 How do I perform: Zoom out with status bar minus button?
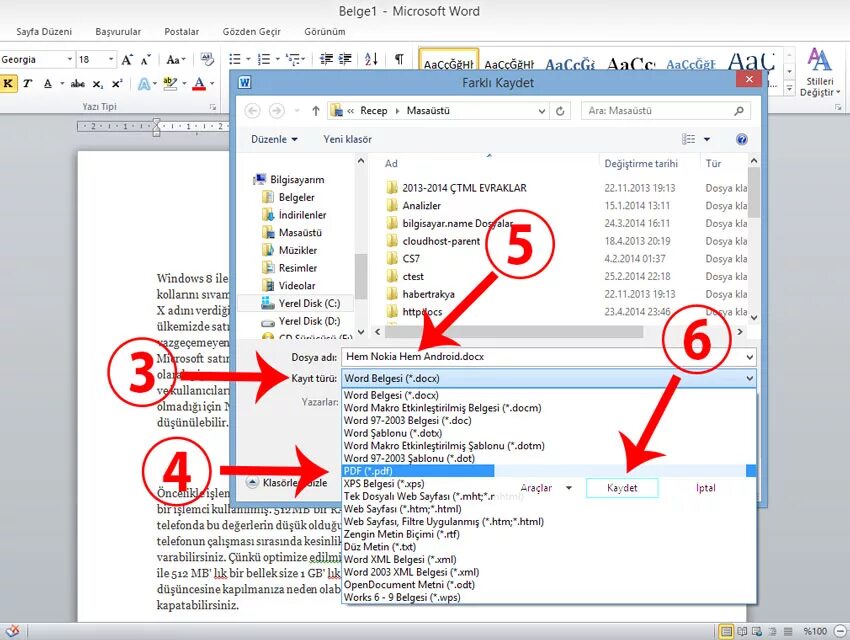(841, 631)
